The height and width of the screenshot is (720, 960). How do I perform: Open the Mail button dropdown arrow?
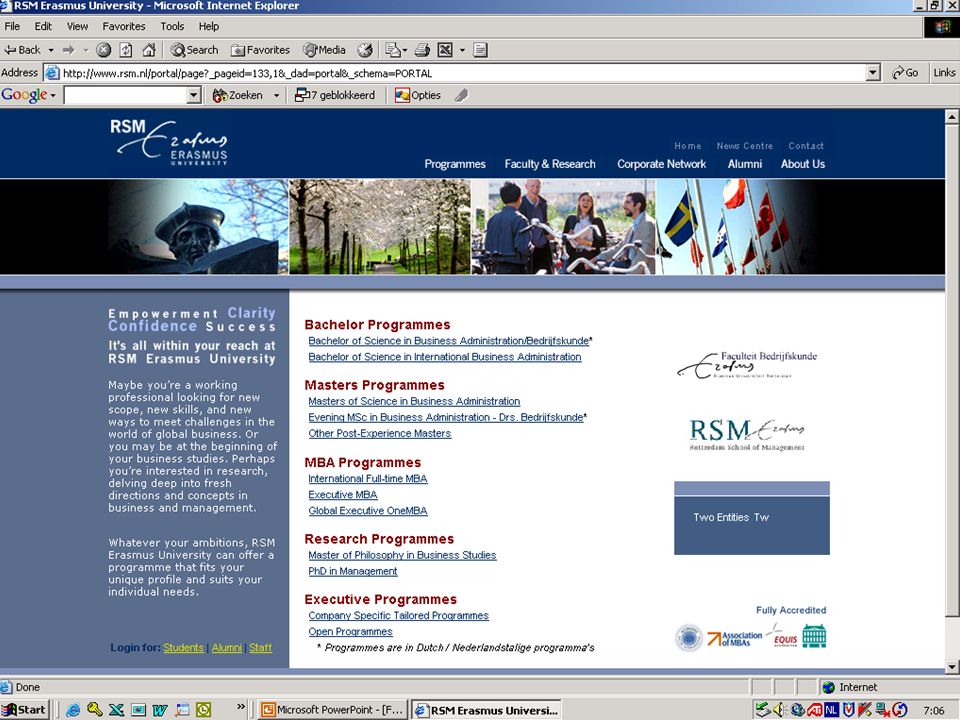click(x=405, y=50)
